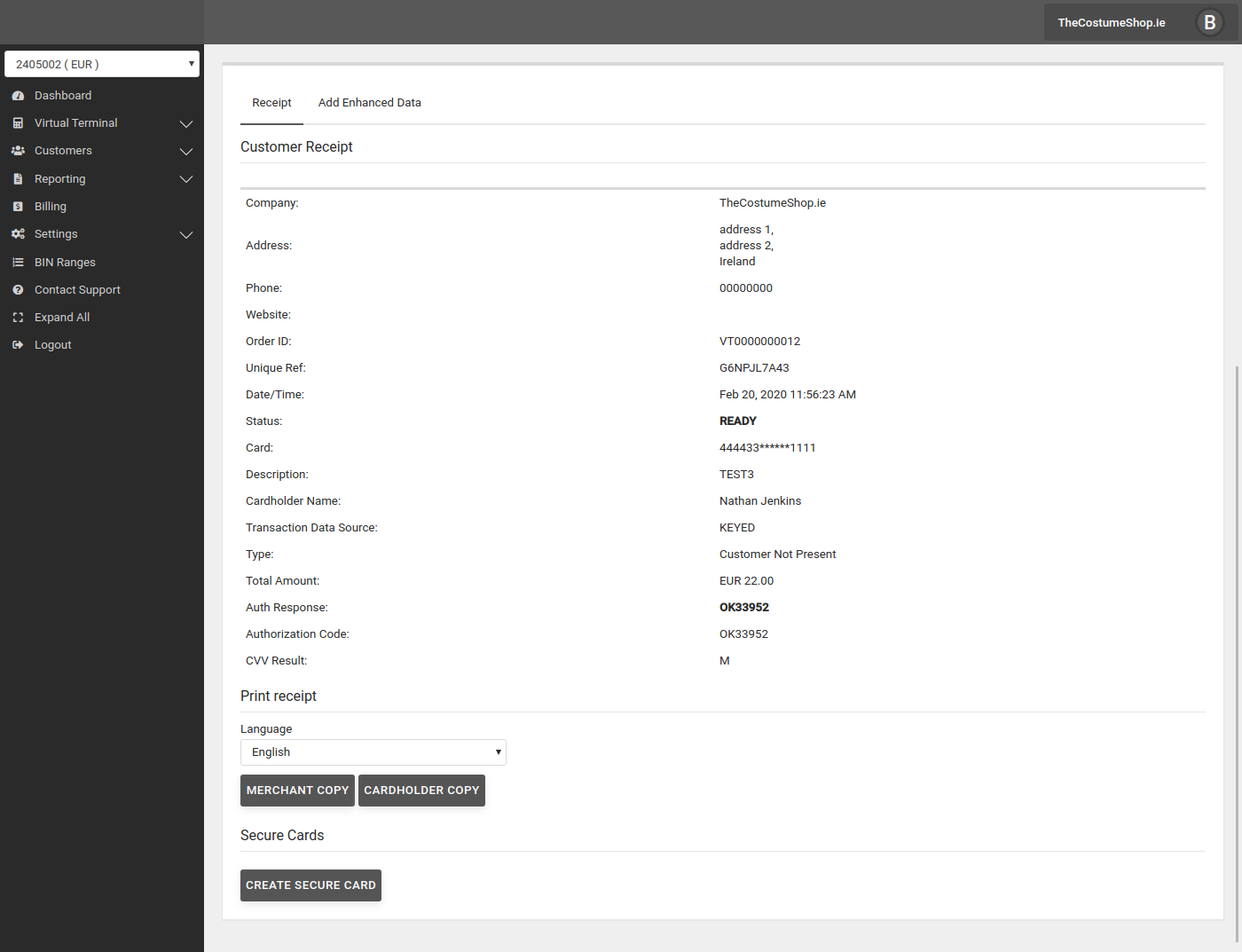The width and height of the screenshot is (1242, 952).
Task: Click the B user avatar icon
Action: (1209, 22)
